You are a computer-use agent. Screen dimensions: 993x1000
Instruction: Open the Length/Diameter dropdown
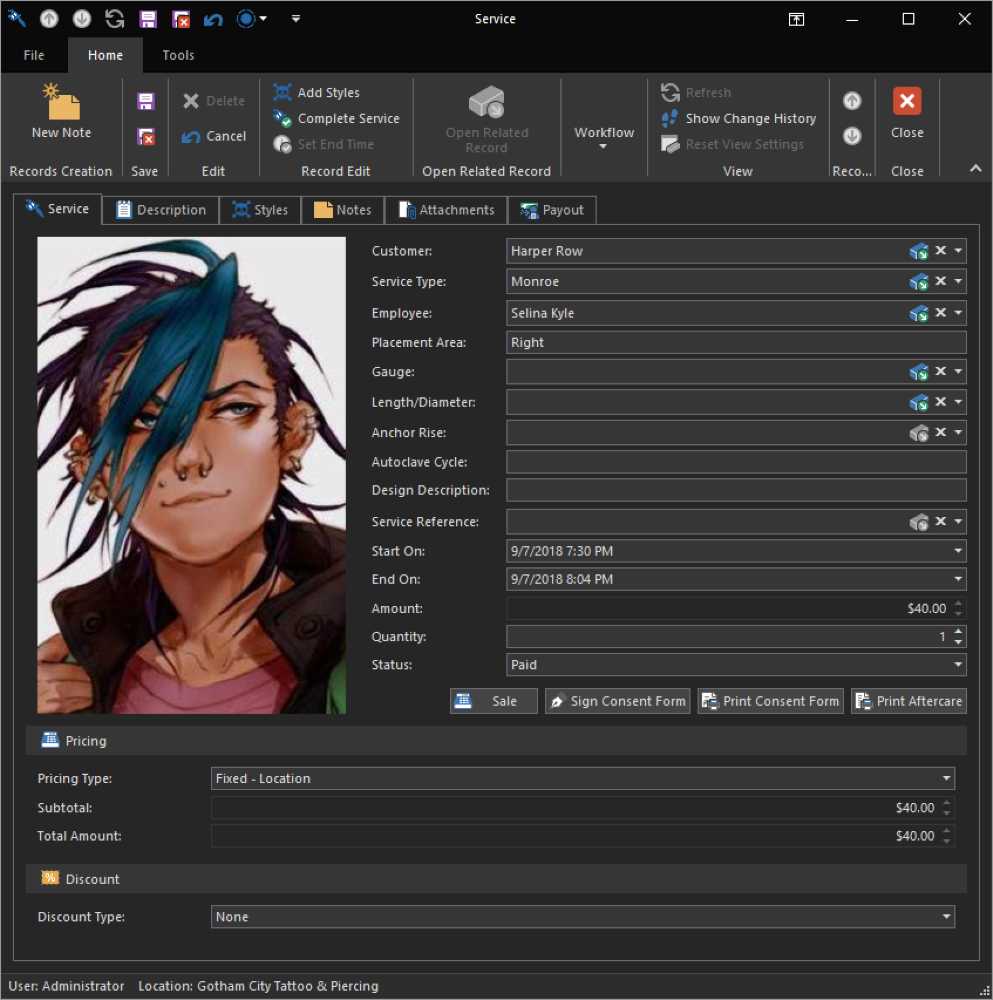[958, 402]
